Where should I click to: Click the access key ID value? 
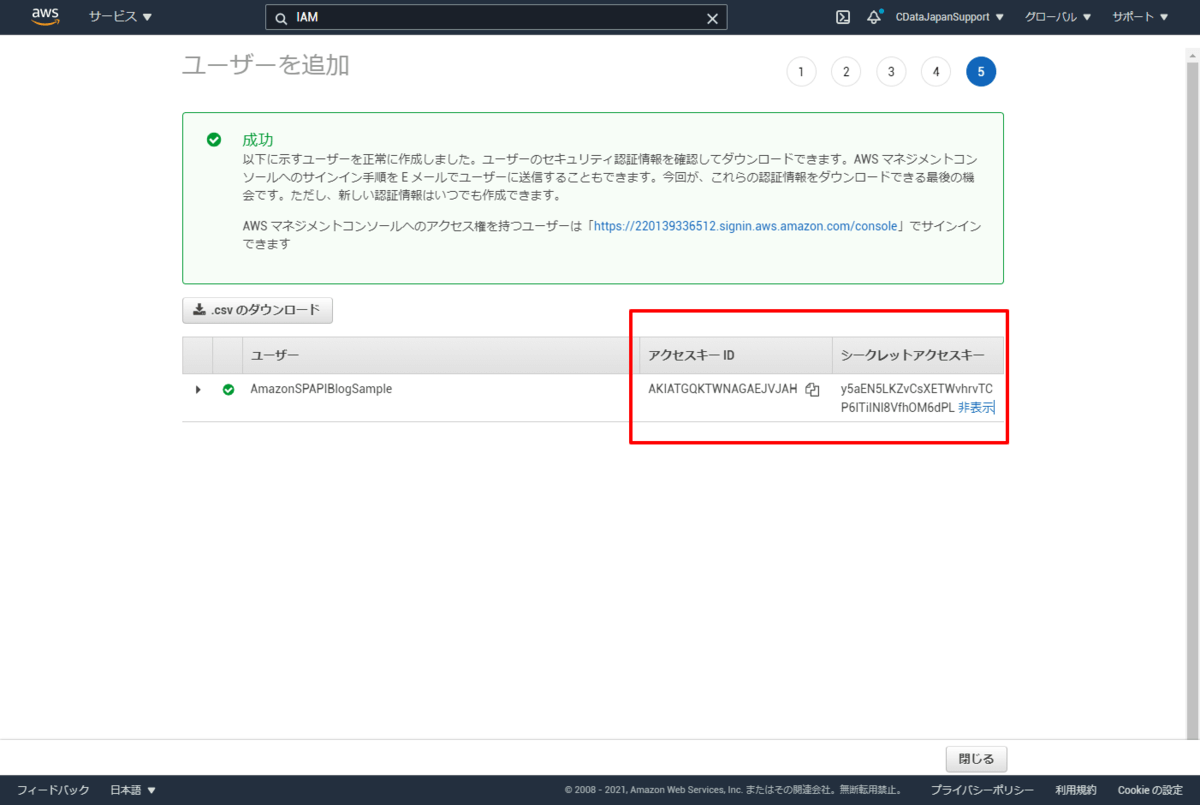[x=723, y=389]
